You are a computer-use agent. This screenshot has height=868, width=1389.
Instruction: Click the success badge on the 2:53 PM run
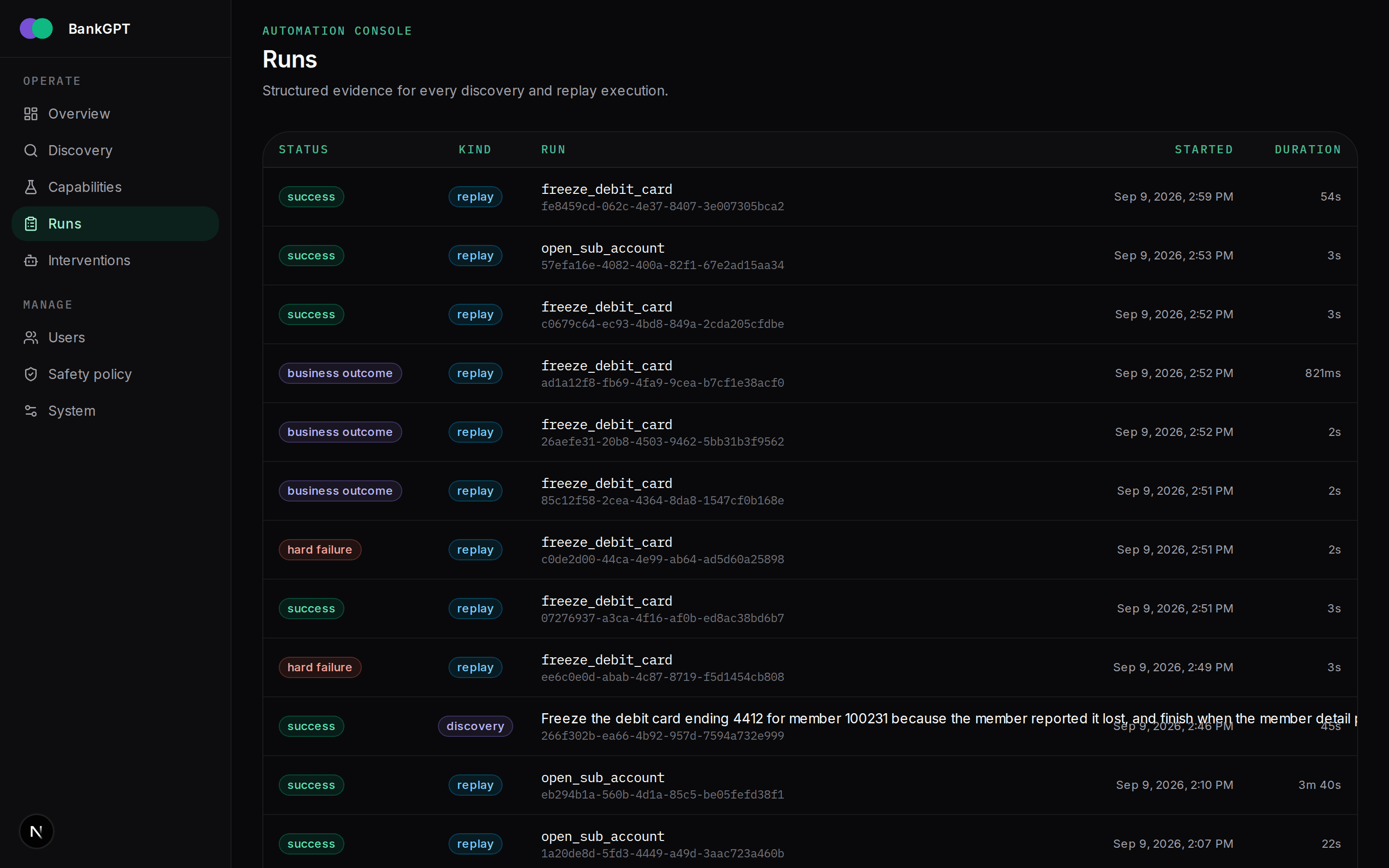click(311, 256)
